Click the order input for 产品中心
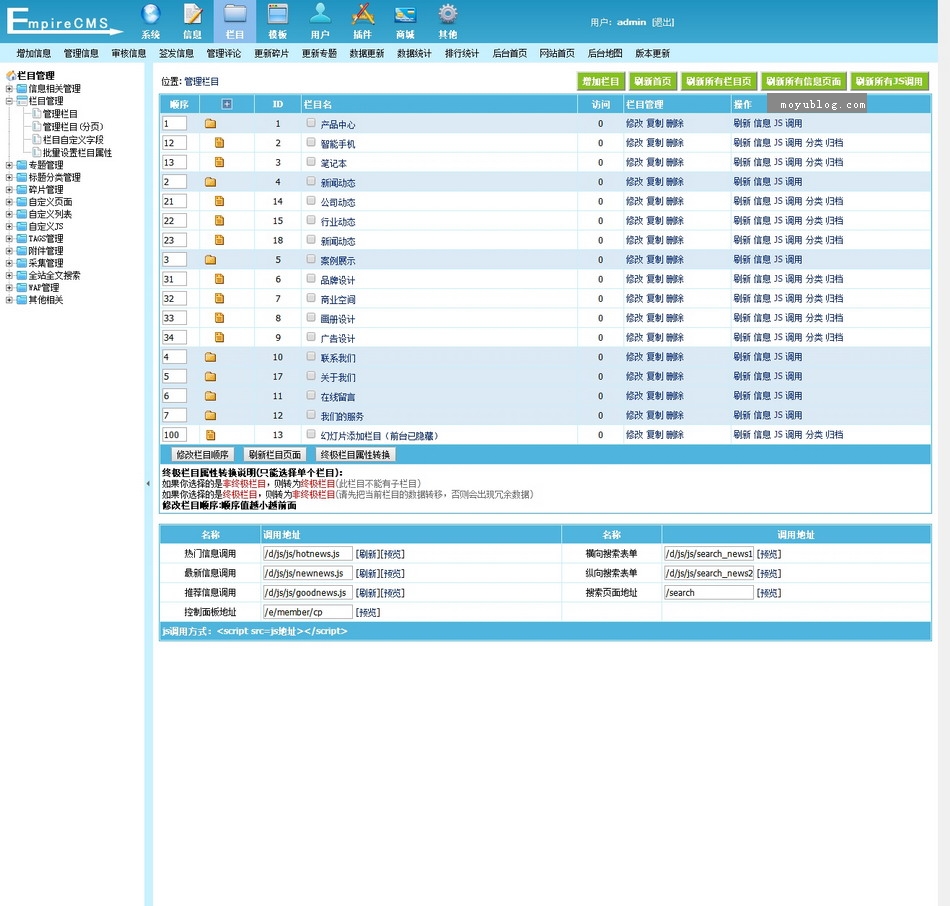The width and height of the screenshot is (950, 906). click(174, 124)
